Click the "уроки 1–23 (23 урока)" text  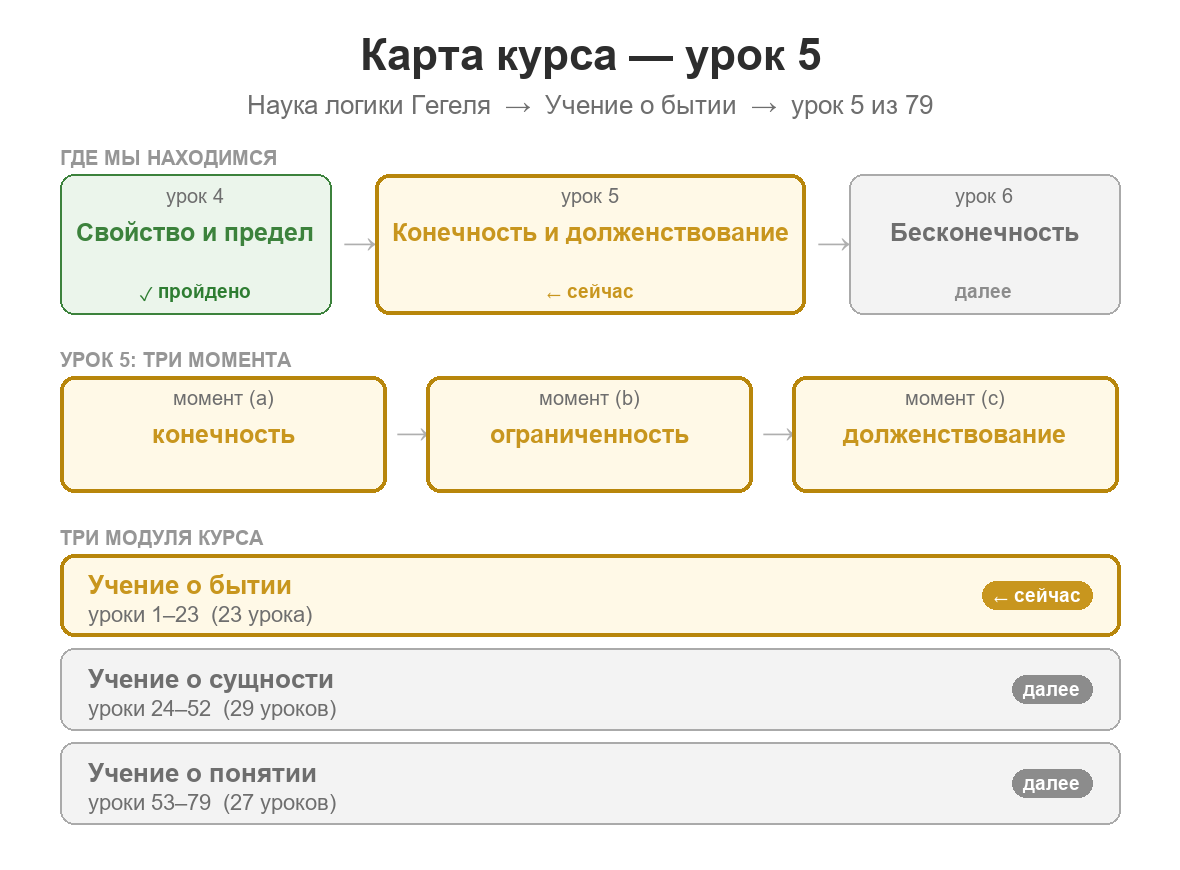200,615
